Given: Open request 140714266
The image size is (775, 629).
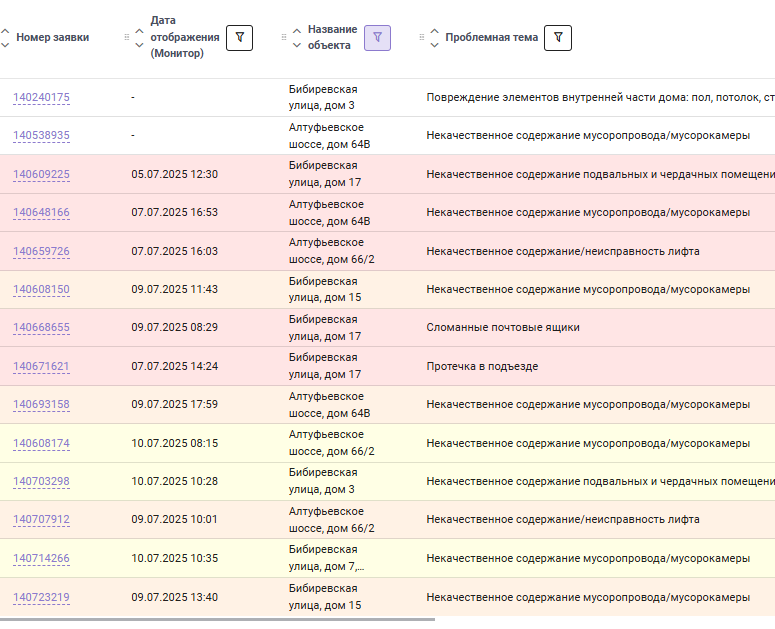Looking at the screenshot, I should (41, 558).
